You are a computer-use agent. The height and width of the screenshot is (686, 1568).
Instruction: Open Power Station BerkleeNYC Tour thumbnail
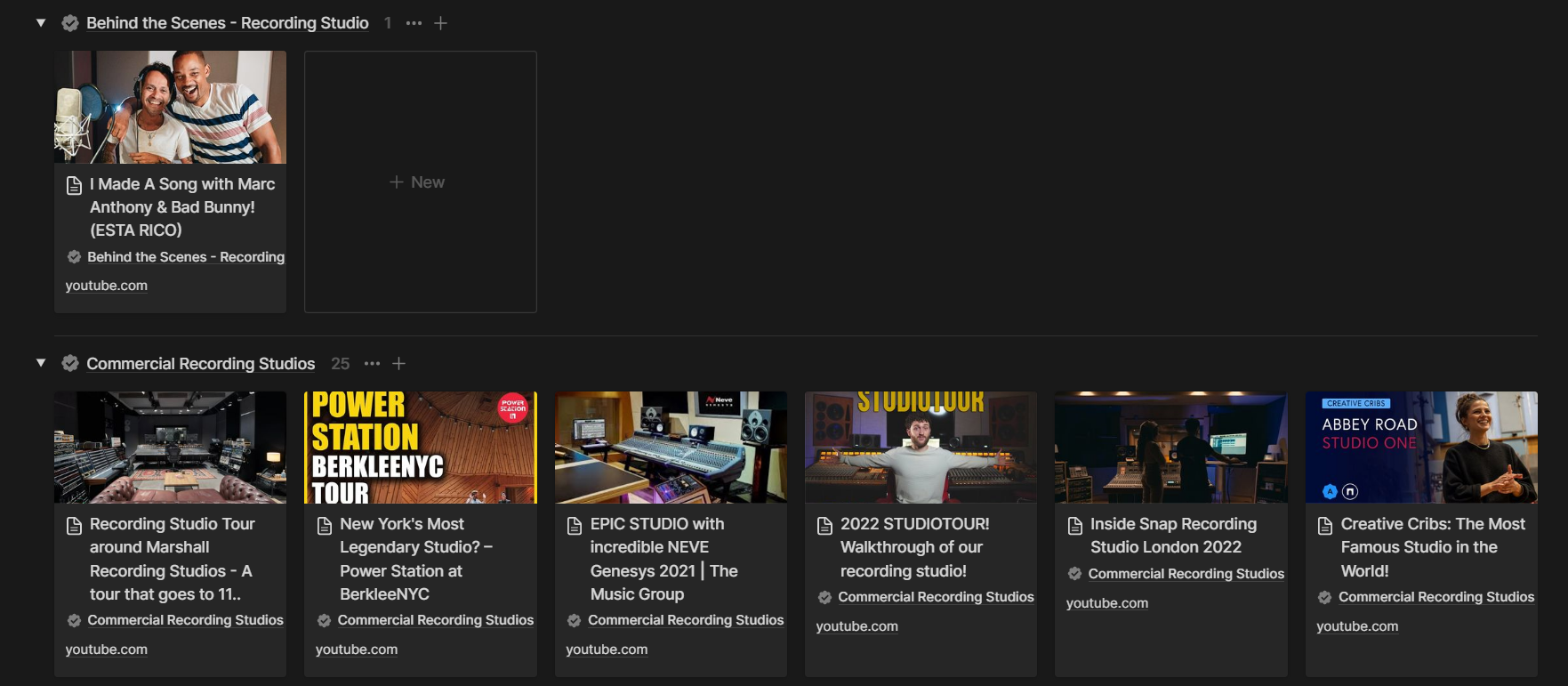(x=421, y=448)
